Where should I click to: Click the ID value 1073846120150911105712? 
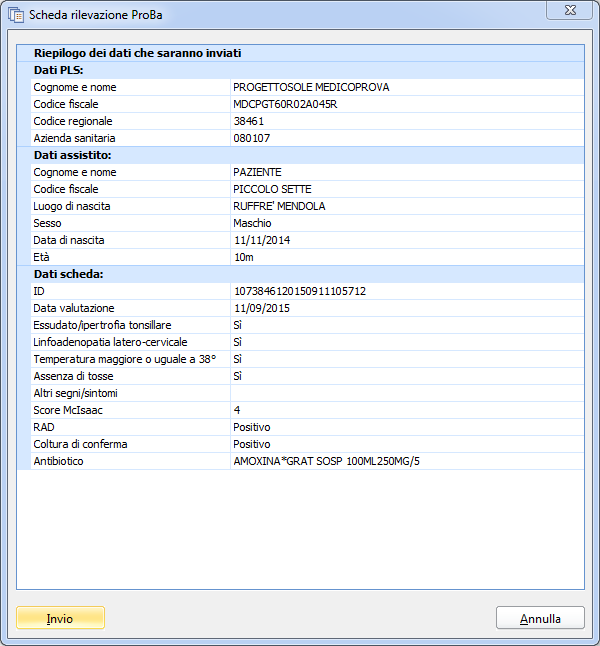(300, 291)
